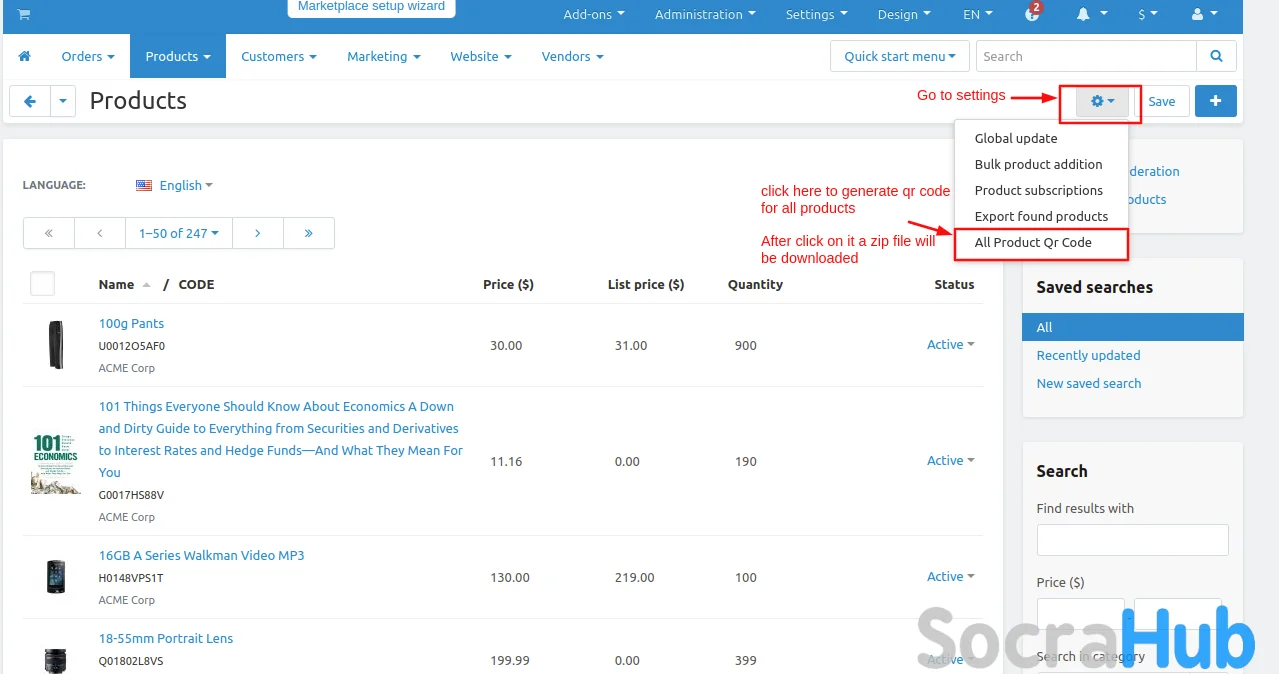Click the shopping cart icon in top bar

click(24, 14)
